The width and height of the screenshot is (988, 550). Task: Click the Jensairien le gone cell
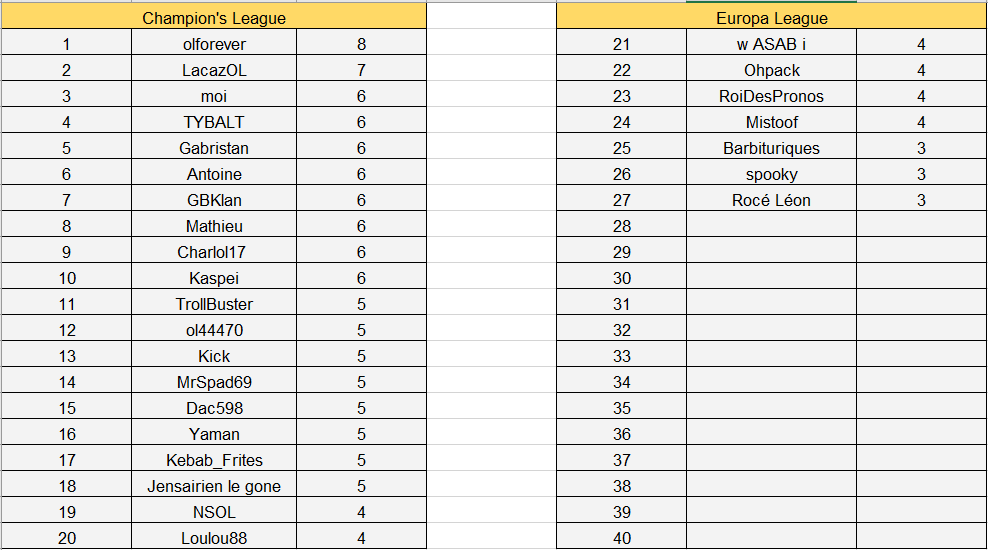214,486
